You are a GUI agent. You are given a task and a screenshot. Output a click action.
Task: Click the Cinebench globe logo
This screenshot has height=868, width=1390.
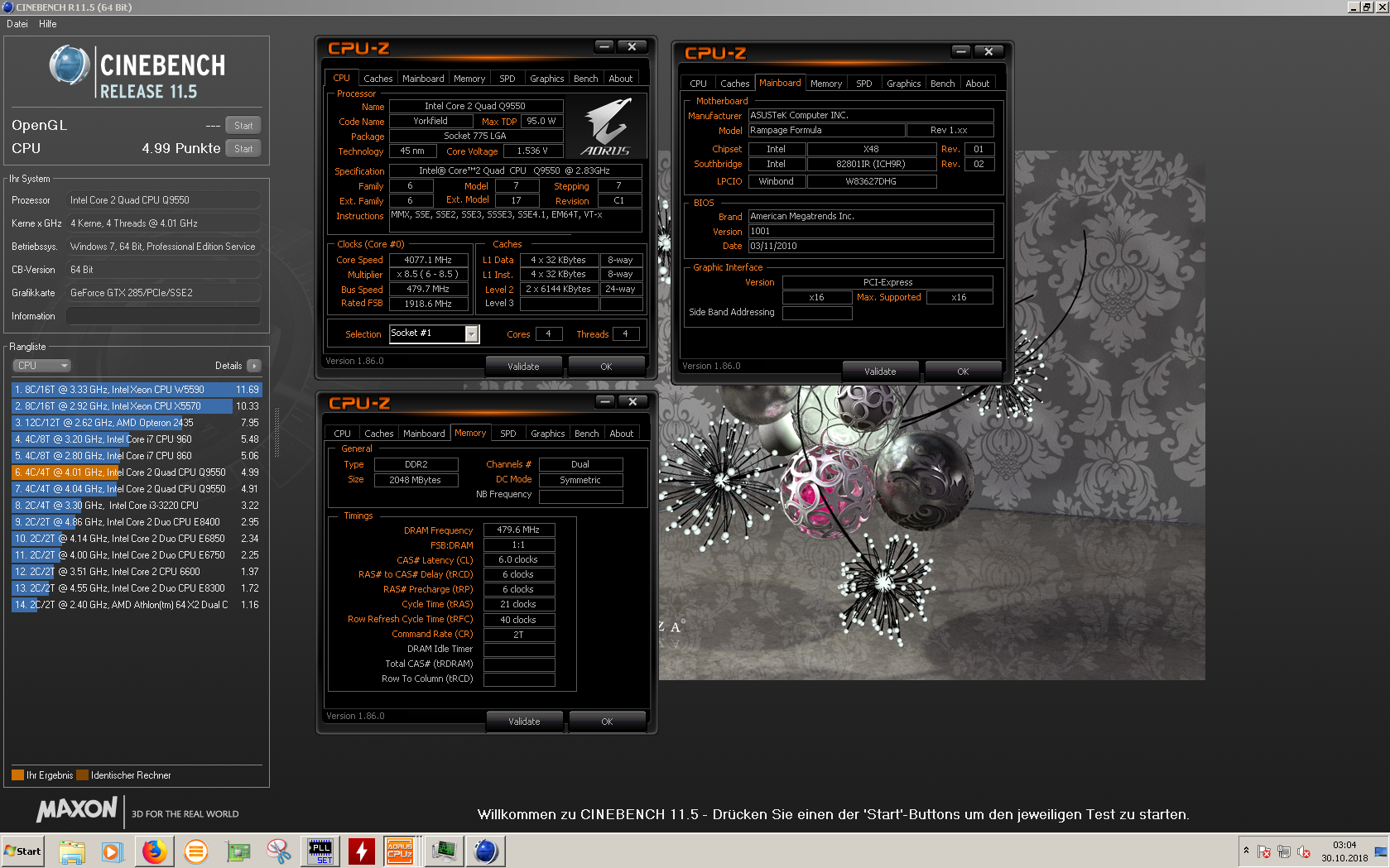pyautogui.click(x=70, y=65)
